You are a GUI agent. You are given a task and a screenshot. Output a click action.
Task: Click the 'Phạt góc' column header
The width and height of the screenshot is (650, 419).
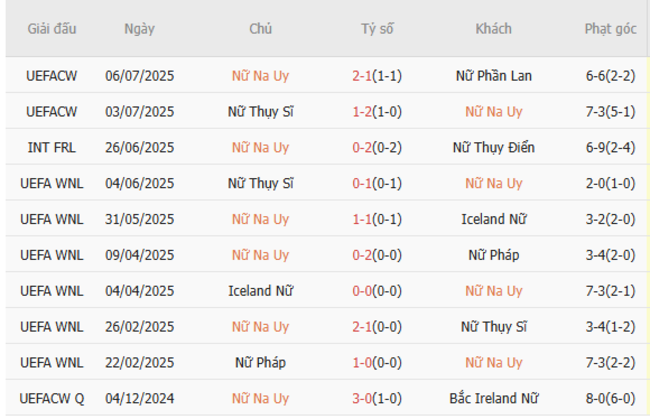tap(611, 29)
